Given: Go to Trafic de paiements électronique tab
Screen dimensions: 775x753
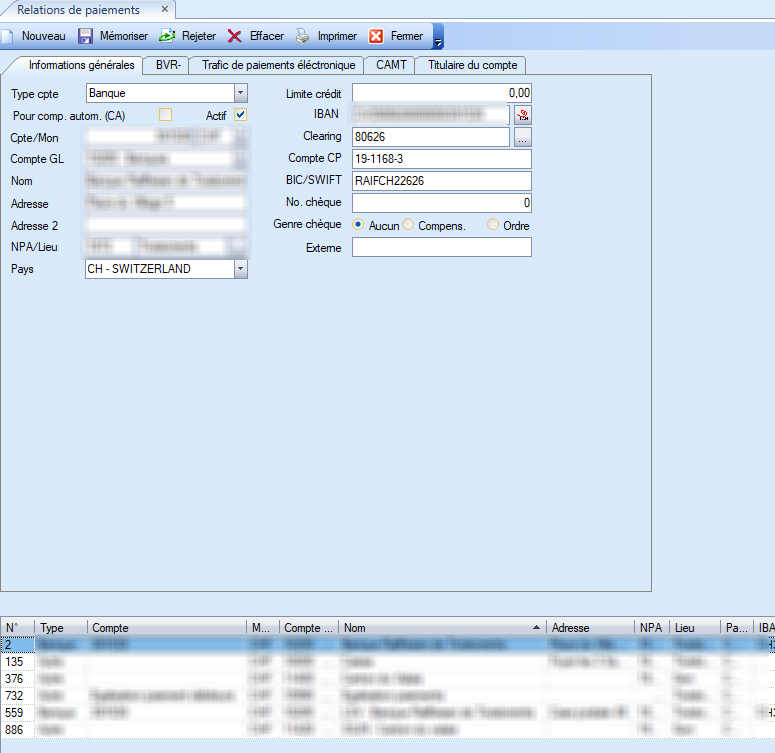Looking at the screenshot, I should click(278, 65).
